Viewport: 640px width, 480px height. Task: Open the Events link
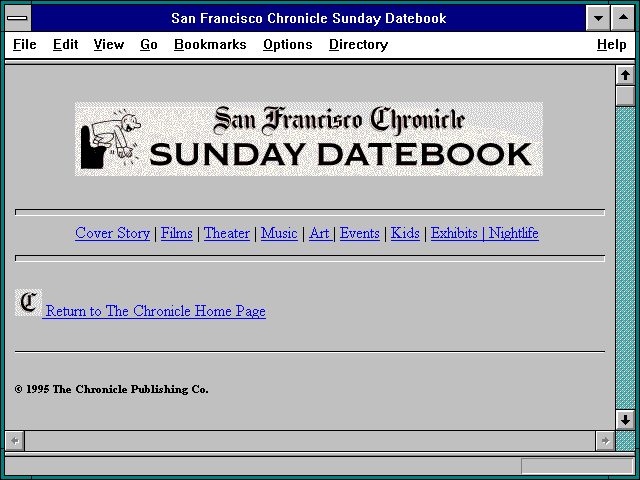click(360, 233)
